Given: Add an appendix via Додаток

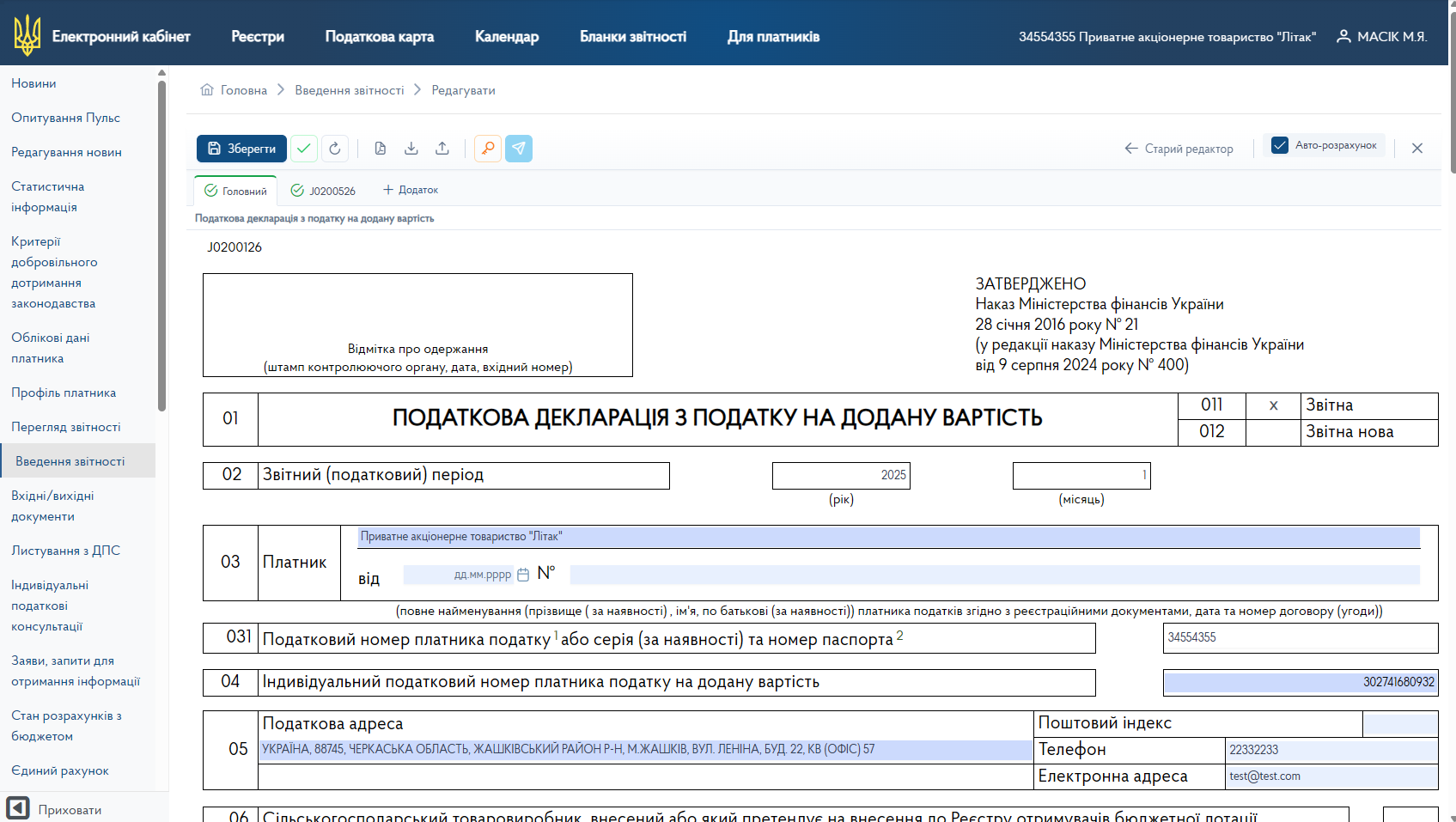Looking at the screenshot, I should pos(411,190).
